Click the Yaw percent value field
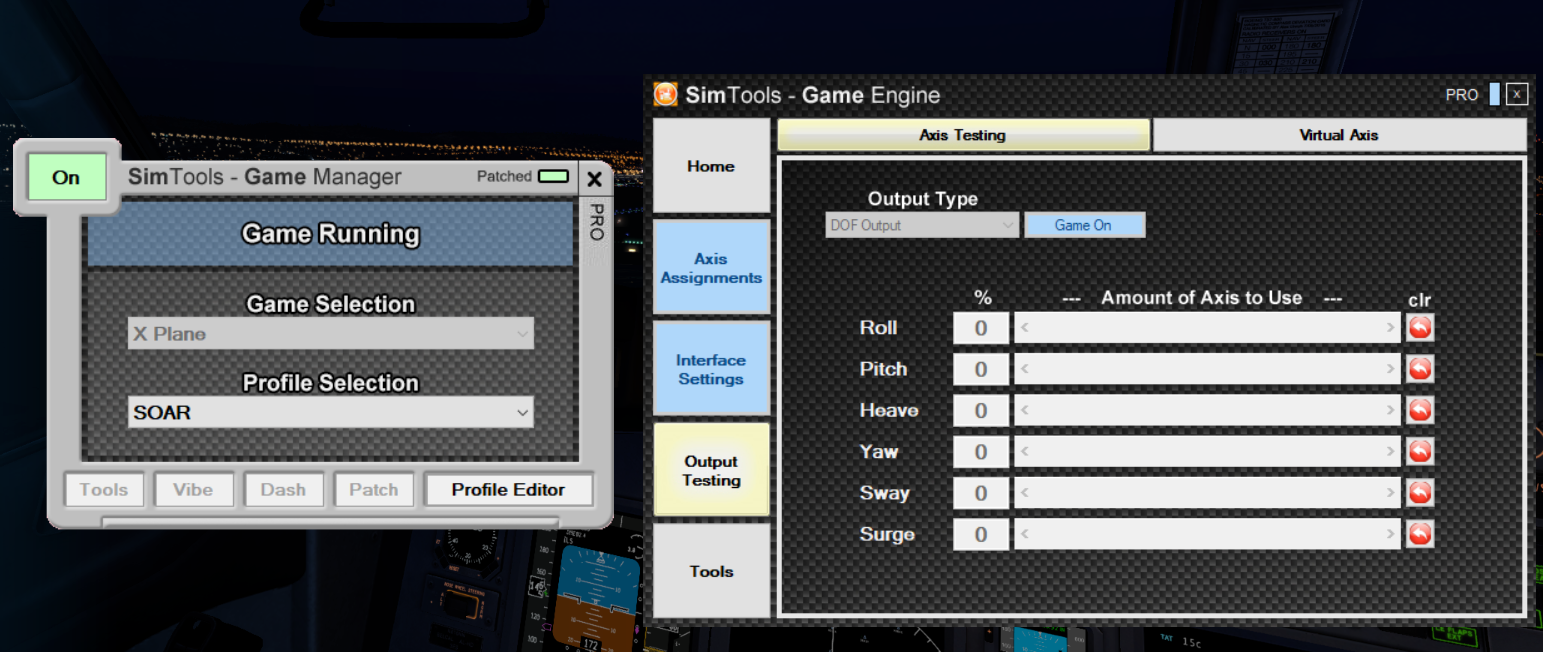Screen dimensions: 1543x652 [981, 452]
